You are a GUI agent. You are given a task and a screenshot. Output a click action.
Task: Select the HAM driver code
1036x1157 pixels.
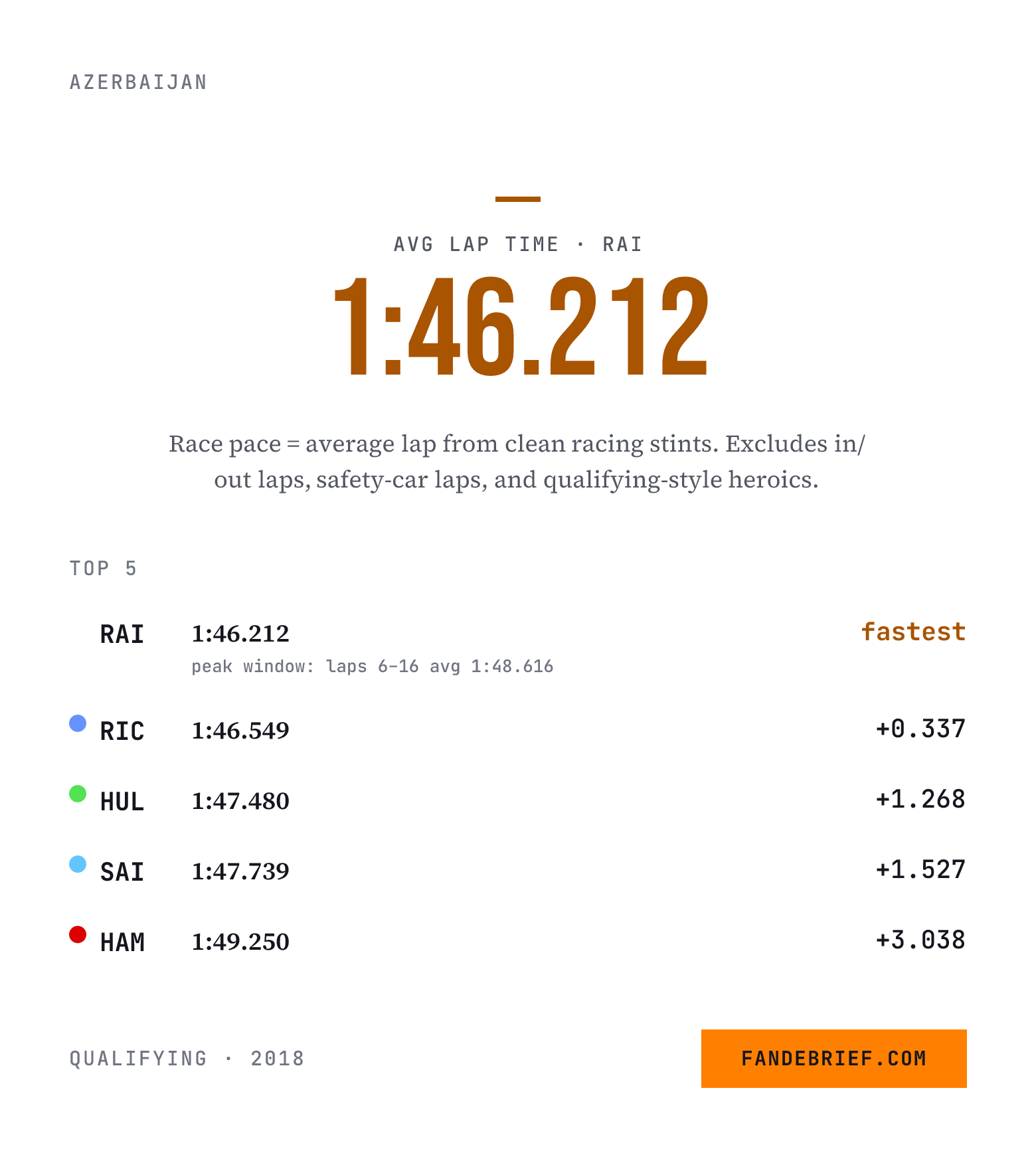coord(122,942)
